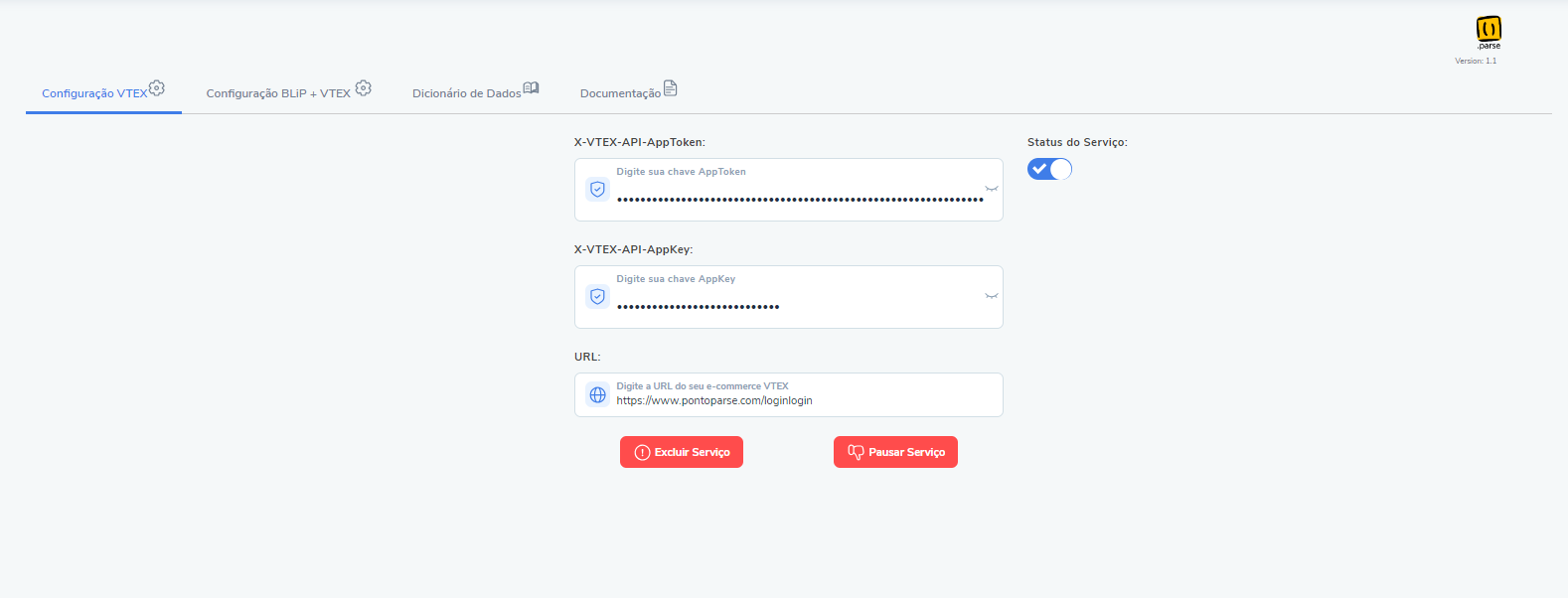Click the X-VTEX-API-AppToken label

(640, 142)
